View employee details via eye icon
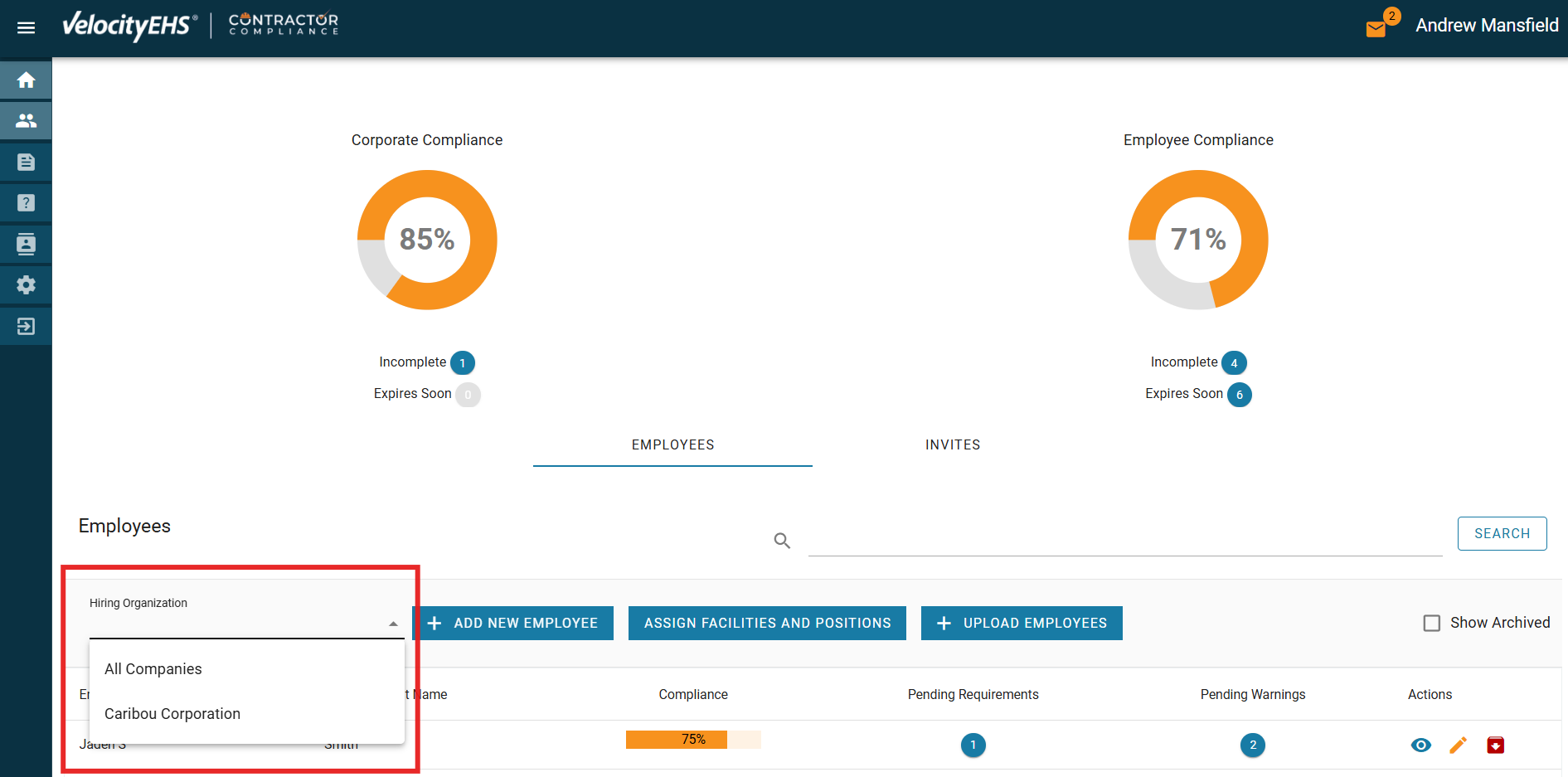 click(x=1420, y=745)
